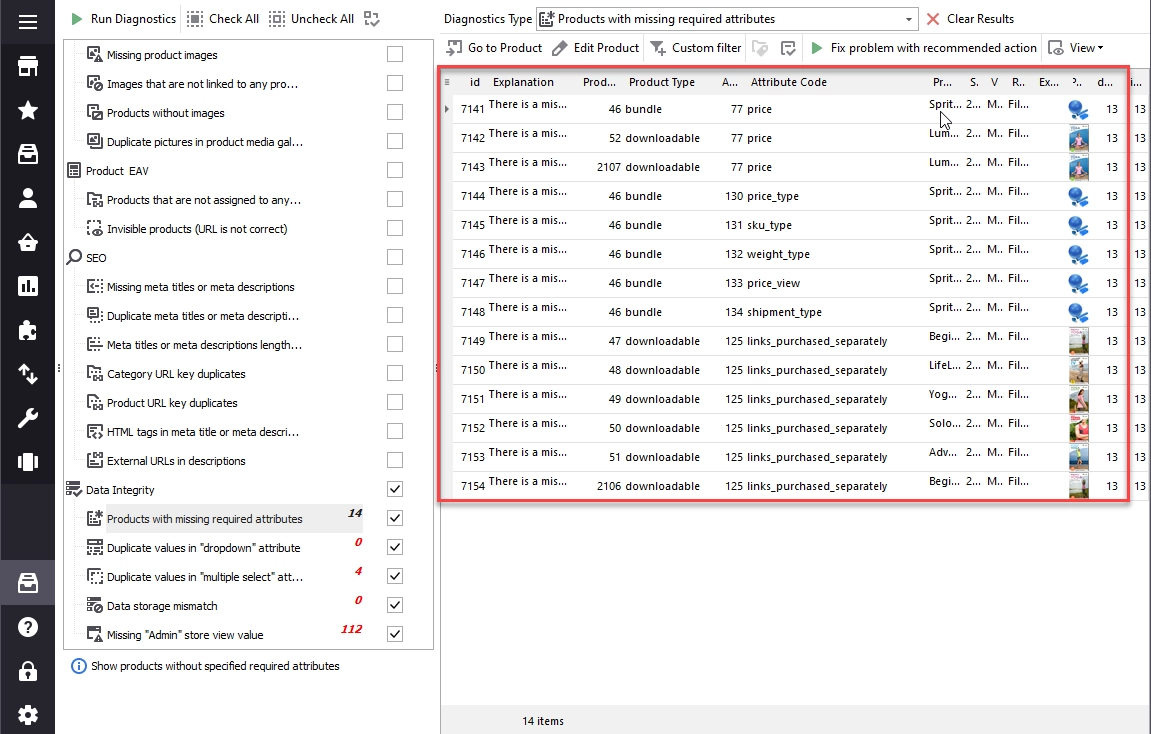Click the product thumbnail in row 7153
The width and height of the screenshot is (1151, 734).
[x=1078, y=457]
